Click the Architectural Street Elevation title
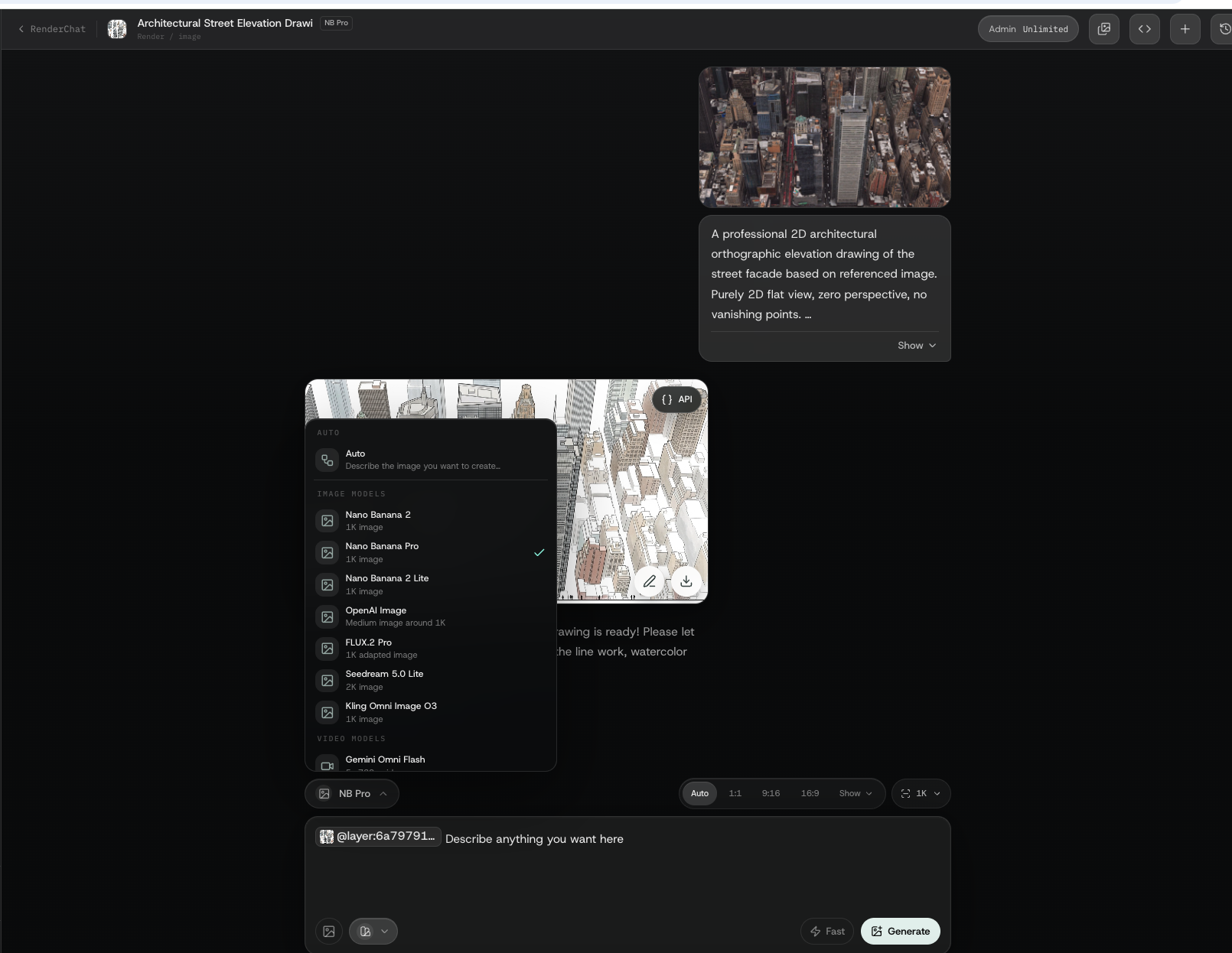1232x953 pixels. click(x=225, y=23)
